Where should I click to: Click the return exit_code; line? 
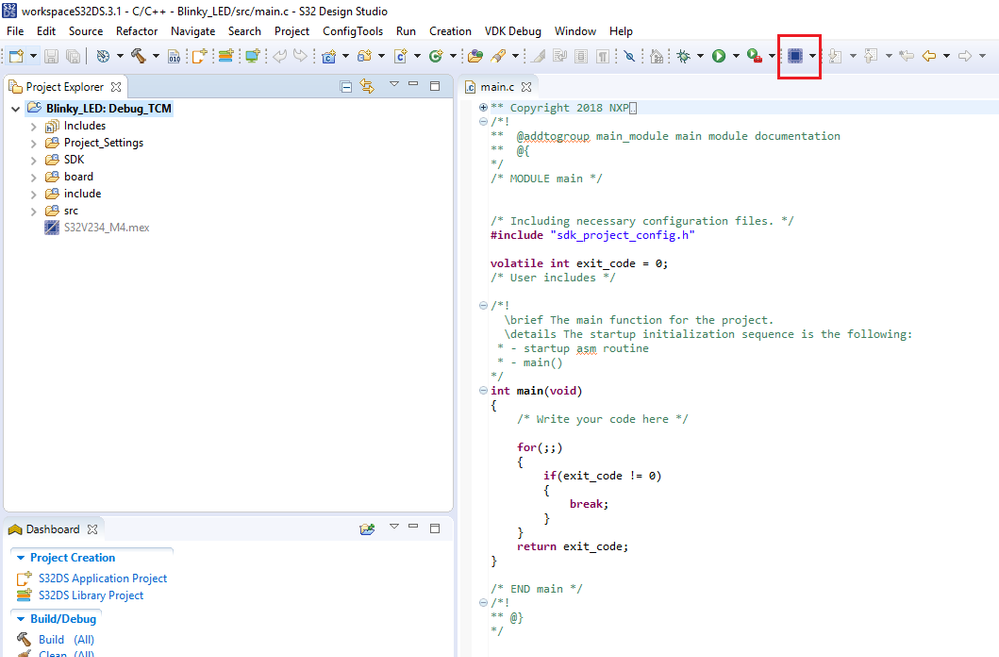(x=572, y=546)
